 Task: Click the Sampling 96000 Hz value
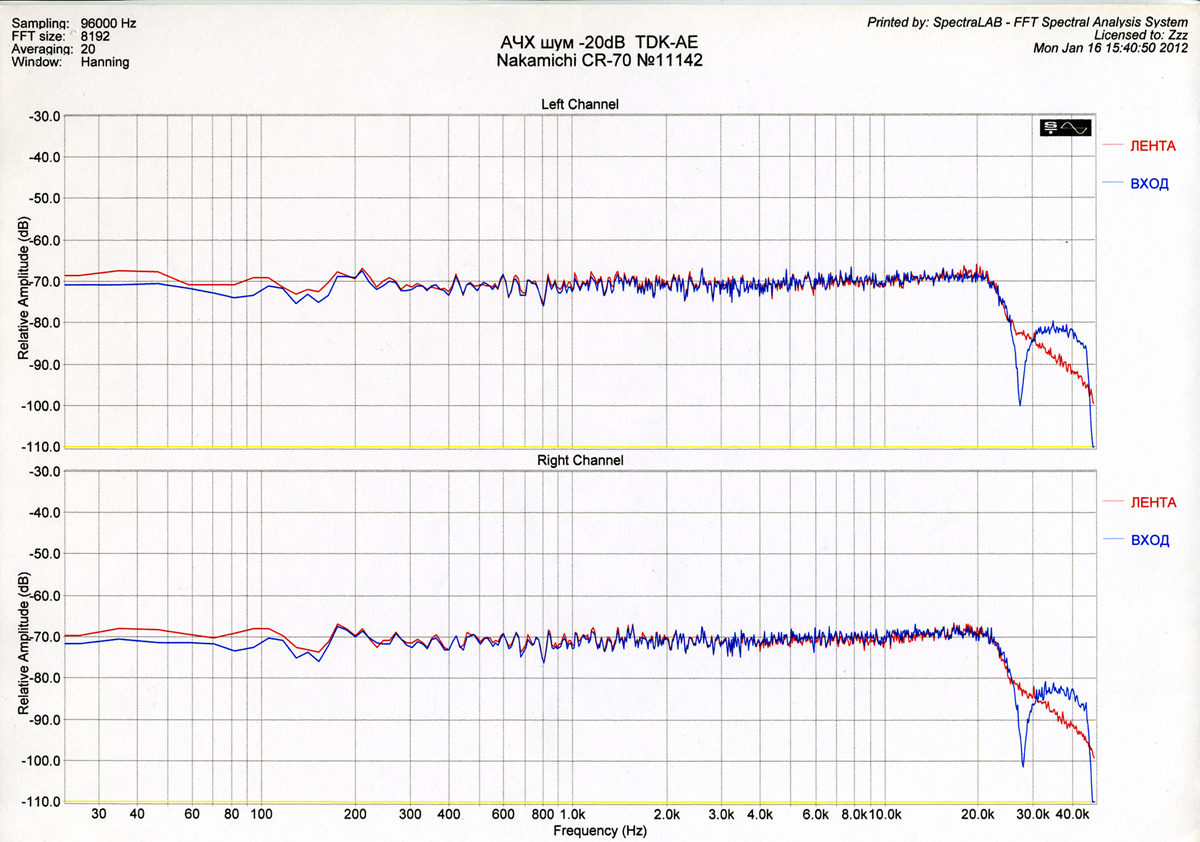[103, 22]
